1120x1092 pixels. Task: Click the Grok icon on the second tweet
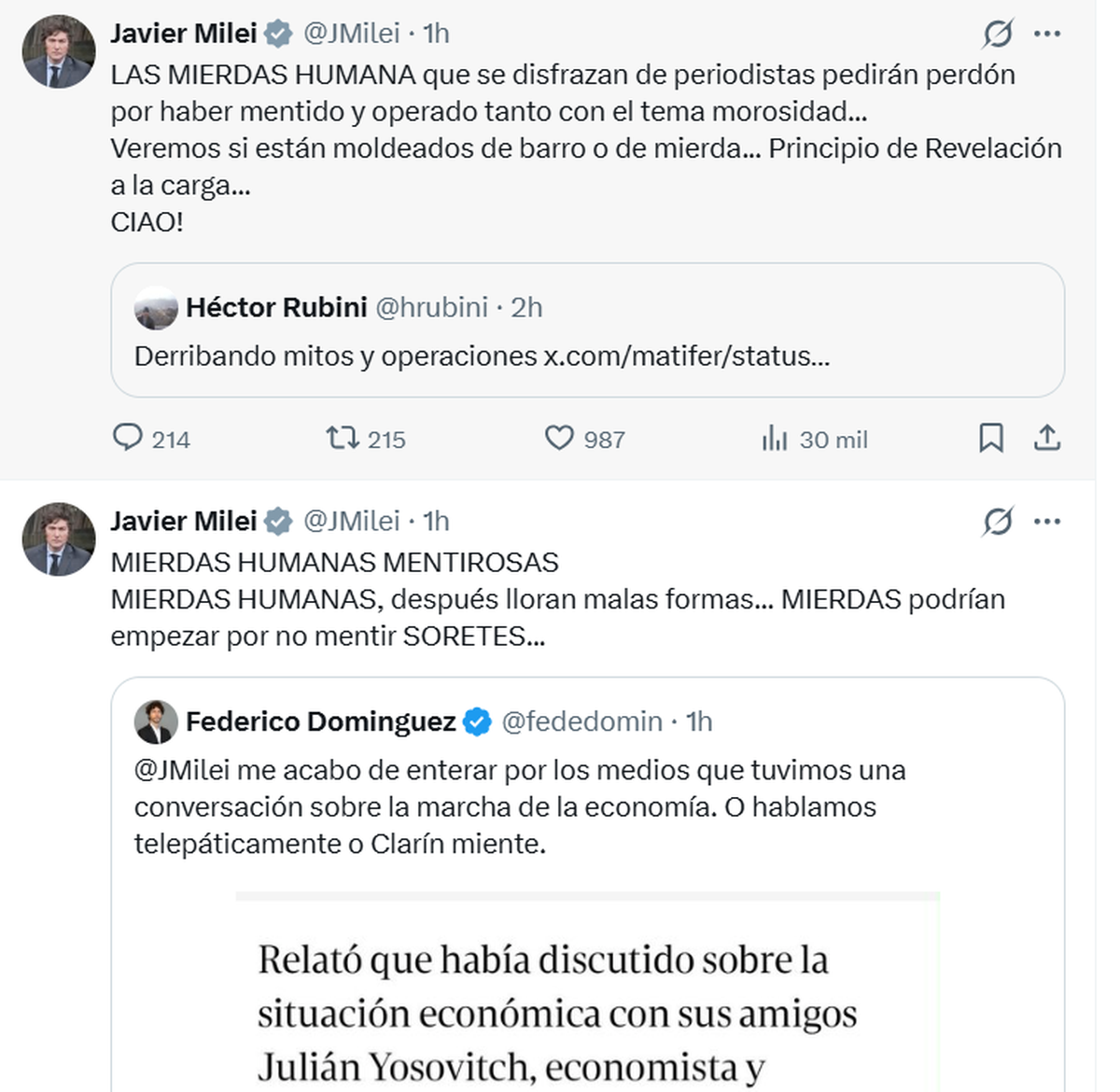[x=998, y=522]
